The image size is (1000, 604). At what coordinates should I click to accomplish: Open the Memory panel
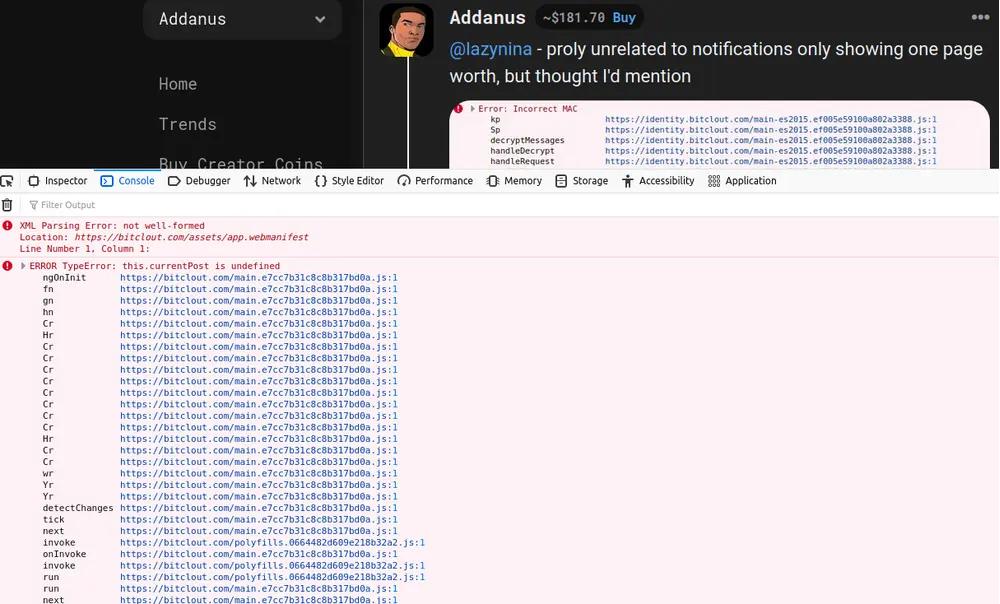514,181
